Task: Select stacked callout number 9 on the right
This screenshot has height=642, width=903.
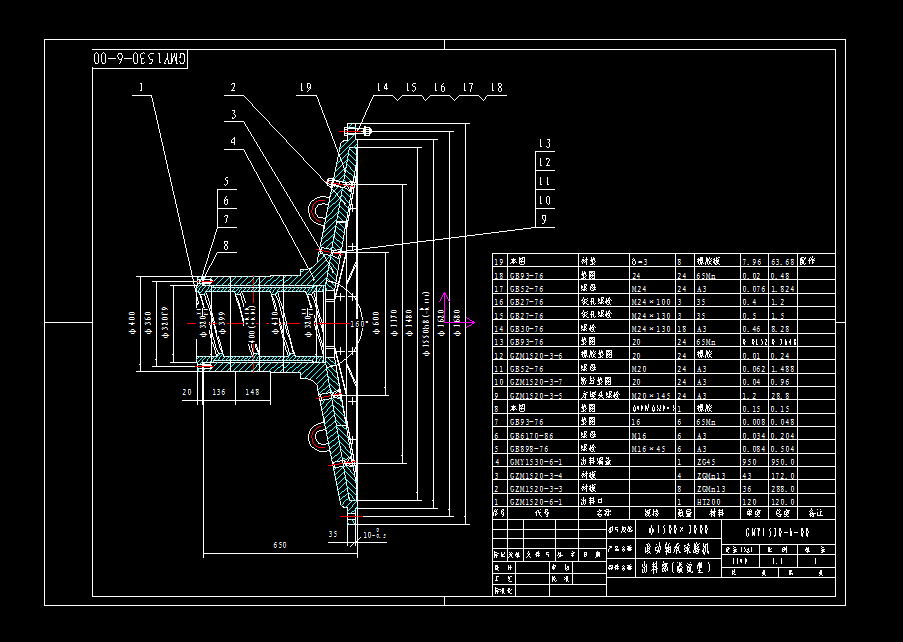Action: tap(544, 219)
